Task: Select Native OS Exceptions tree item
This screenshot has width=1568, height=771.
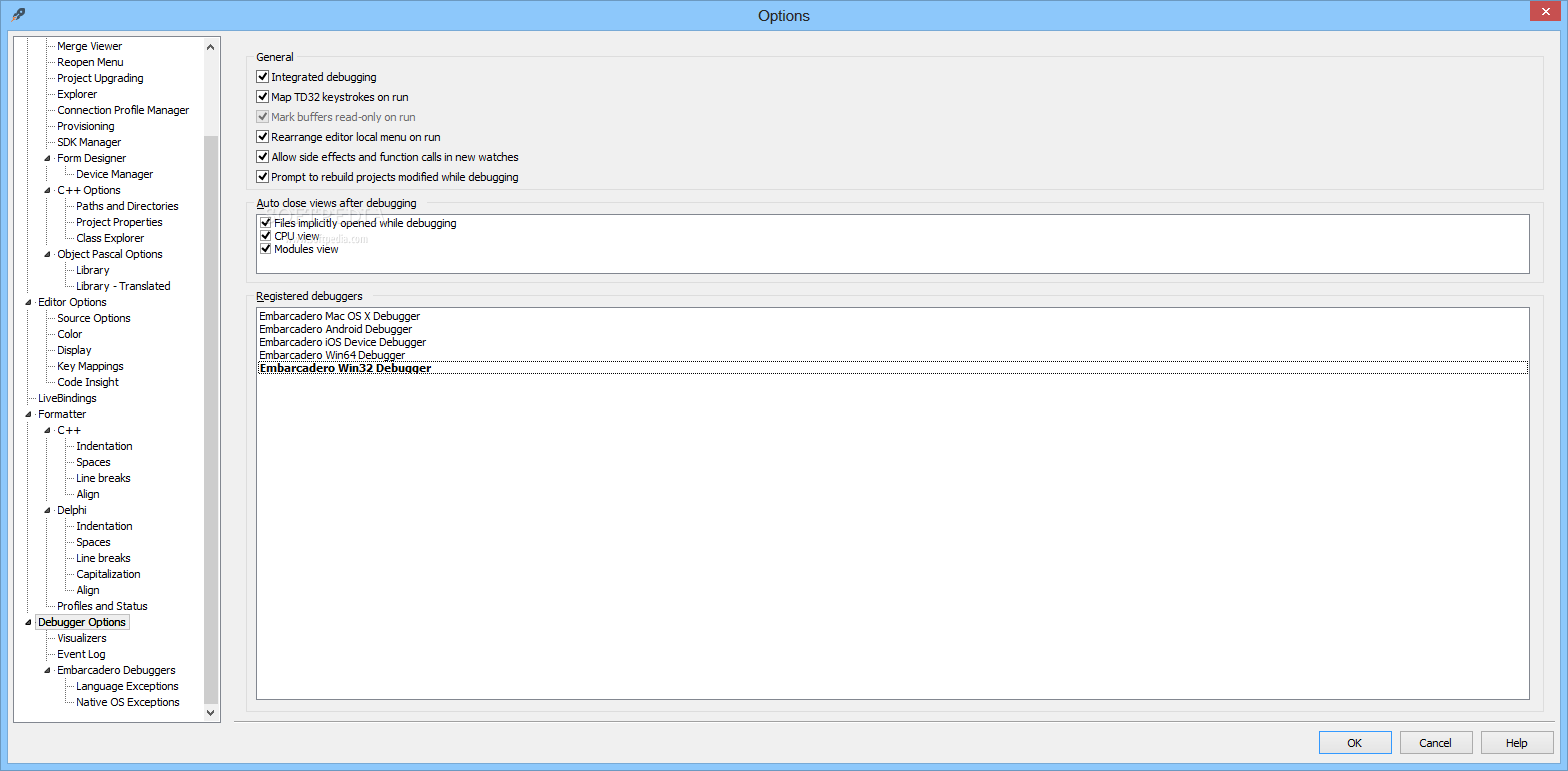Action: click(128, 702)
